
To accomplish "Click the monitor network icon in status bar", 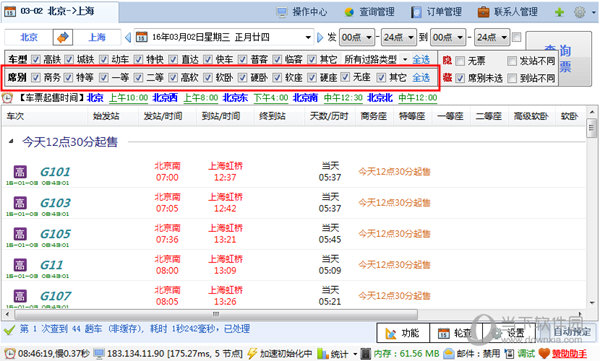I will click(x=99, y=353).
